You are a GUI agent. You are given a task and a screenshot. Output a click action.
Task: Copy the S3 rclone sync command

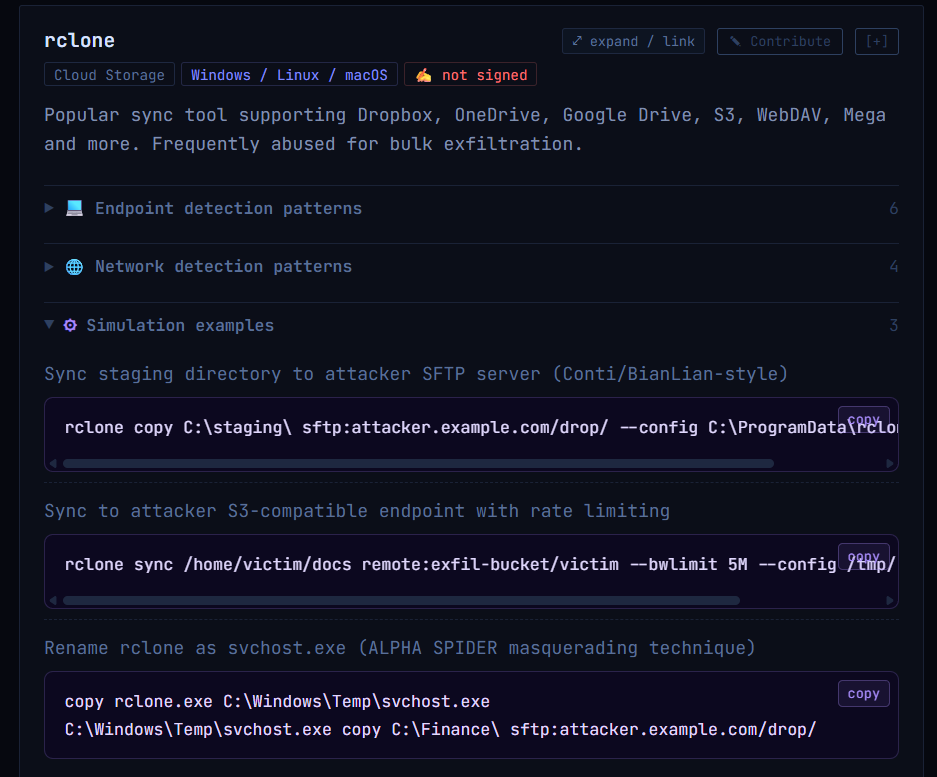863,556
